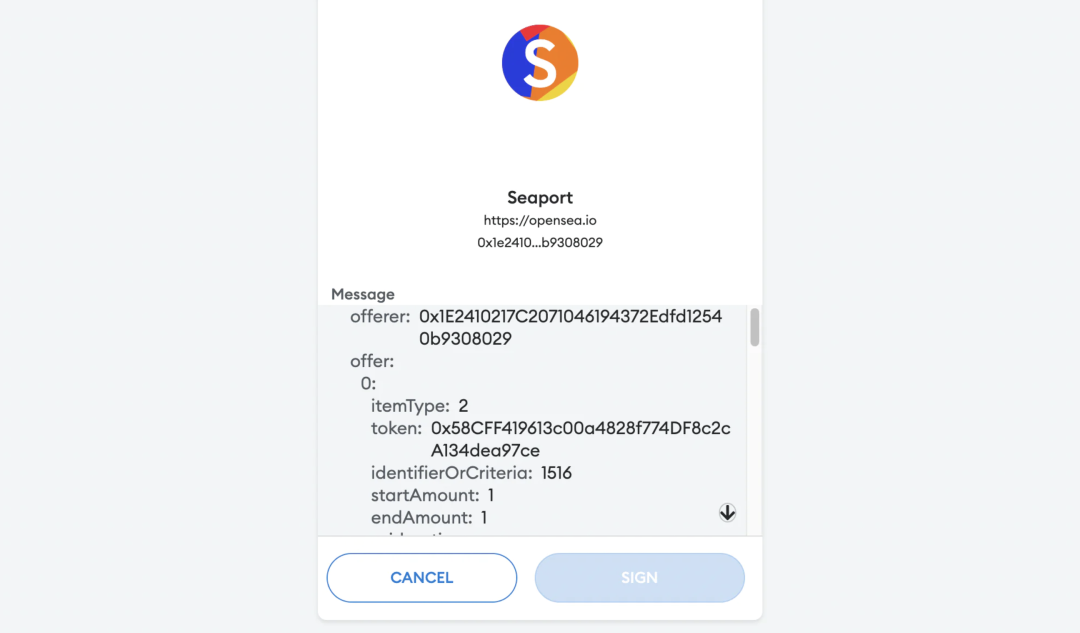The image size is (1080, 633).
Task: Click the Seaport colorful S logo icon
Action: tap(540, 63)
